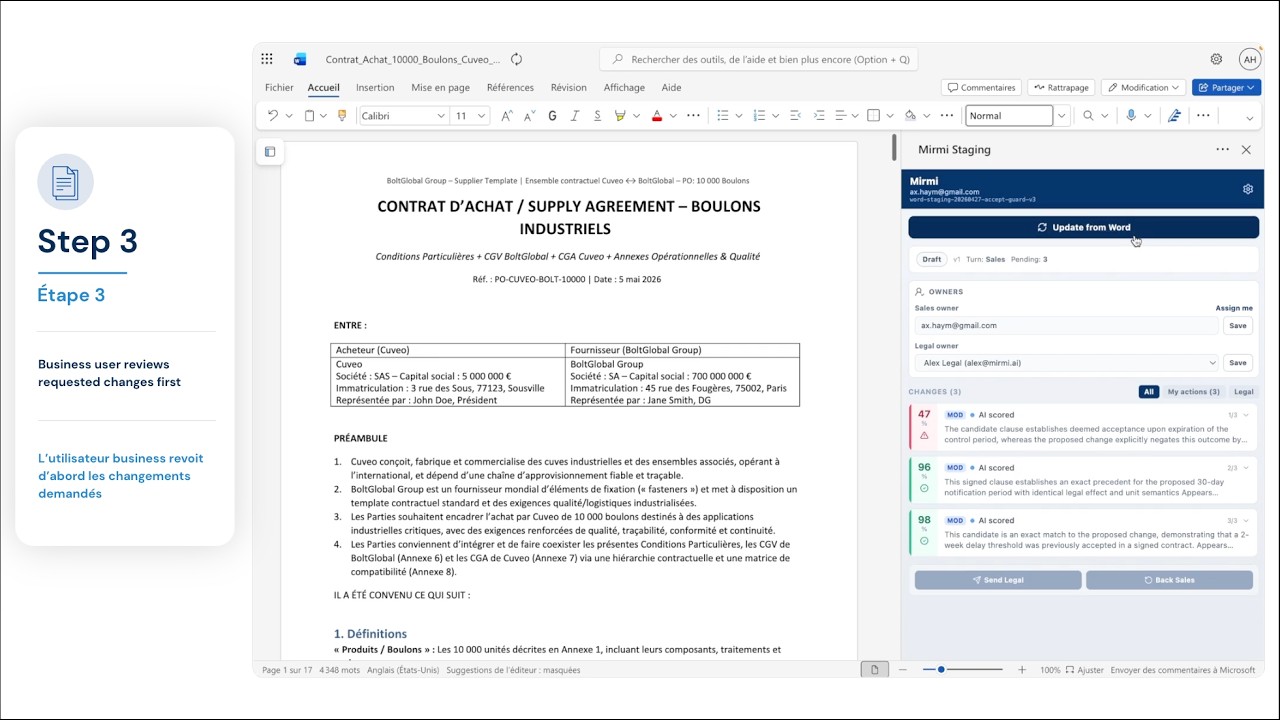
Task: Open the Partager dropdown button
Action: click(x=1226, y=88)
